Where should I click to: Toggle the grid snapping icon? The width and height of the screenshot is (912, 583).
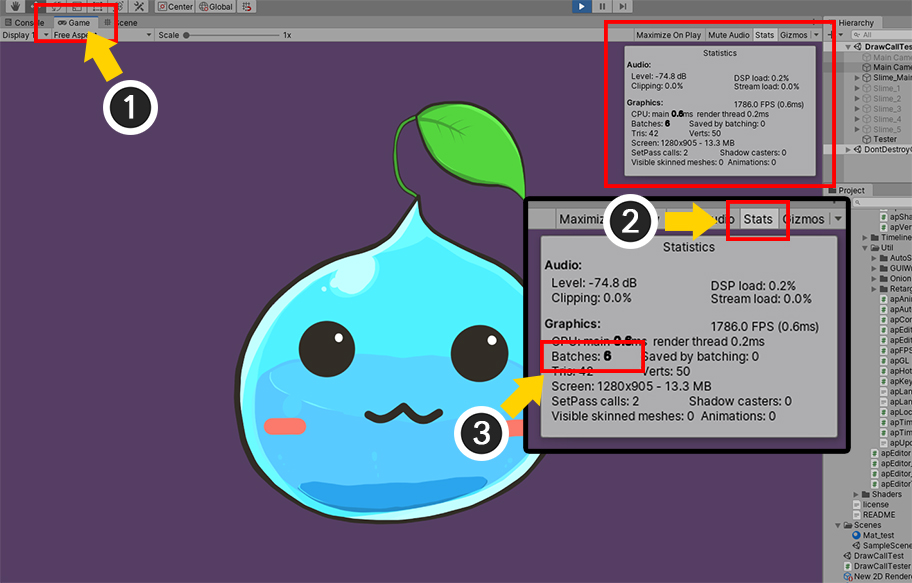[247, 6]
